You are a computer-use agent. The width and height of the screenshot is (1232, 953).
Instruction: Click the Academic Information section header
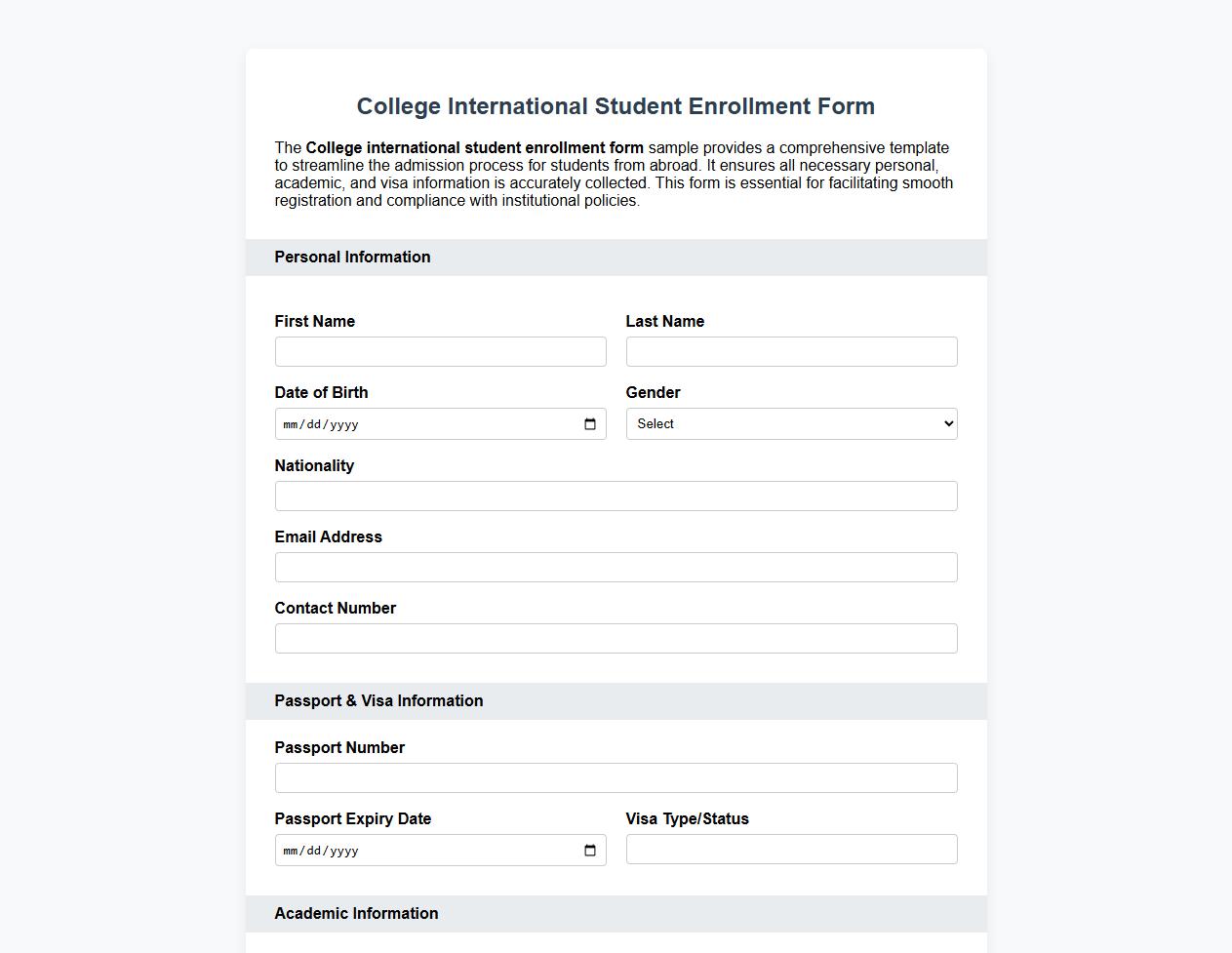pyautogui.click(x=357, y=914)
